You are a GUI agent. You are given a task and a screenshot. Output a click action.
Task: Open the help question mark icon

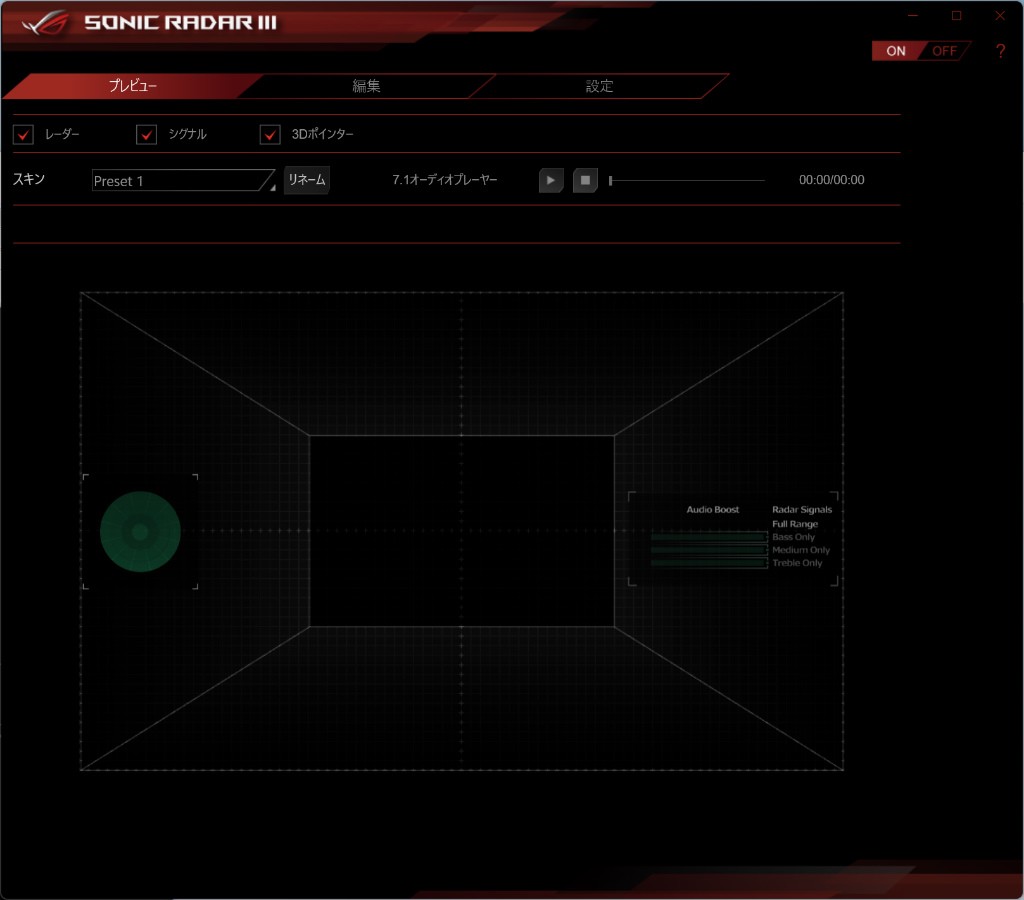(x=1000, y=51)
